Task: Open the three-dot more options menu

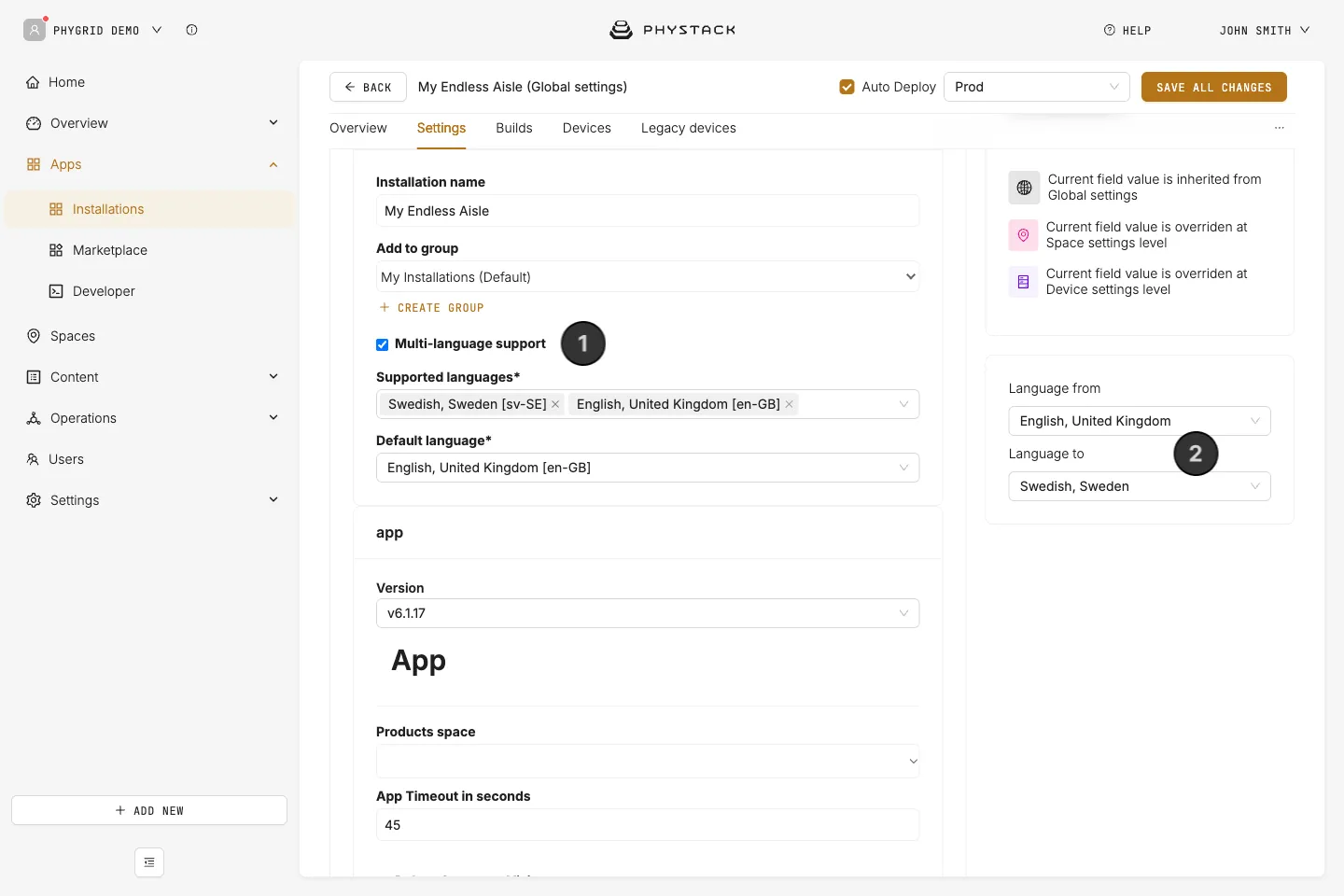Action: click(1279, 128)
